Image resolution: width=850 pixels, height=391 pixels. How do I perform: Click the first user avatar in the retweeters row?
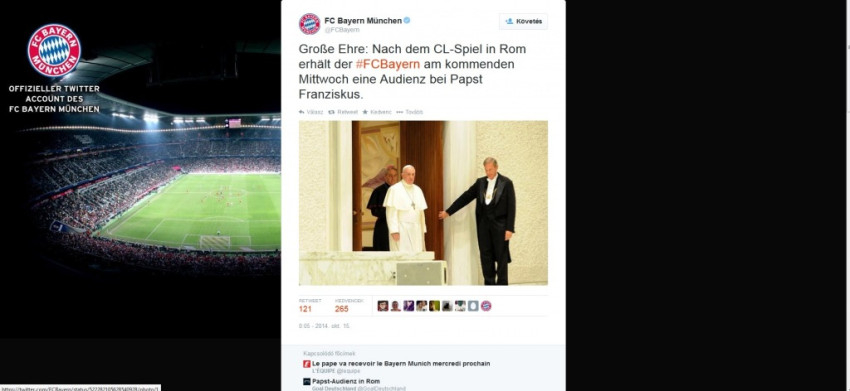383,306
